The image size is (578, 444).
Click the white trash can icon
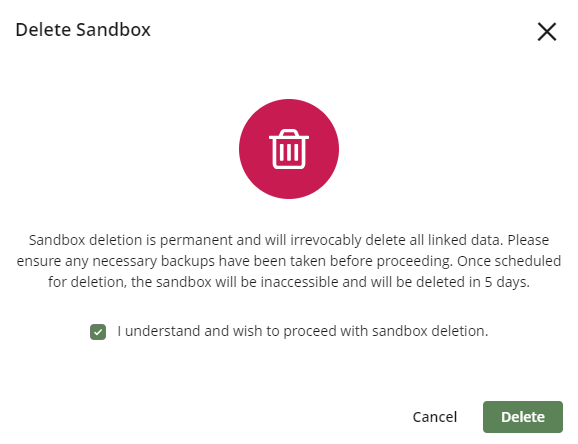[289, 149]
